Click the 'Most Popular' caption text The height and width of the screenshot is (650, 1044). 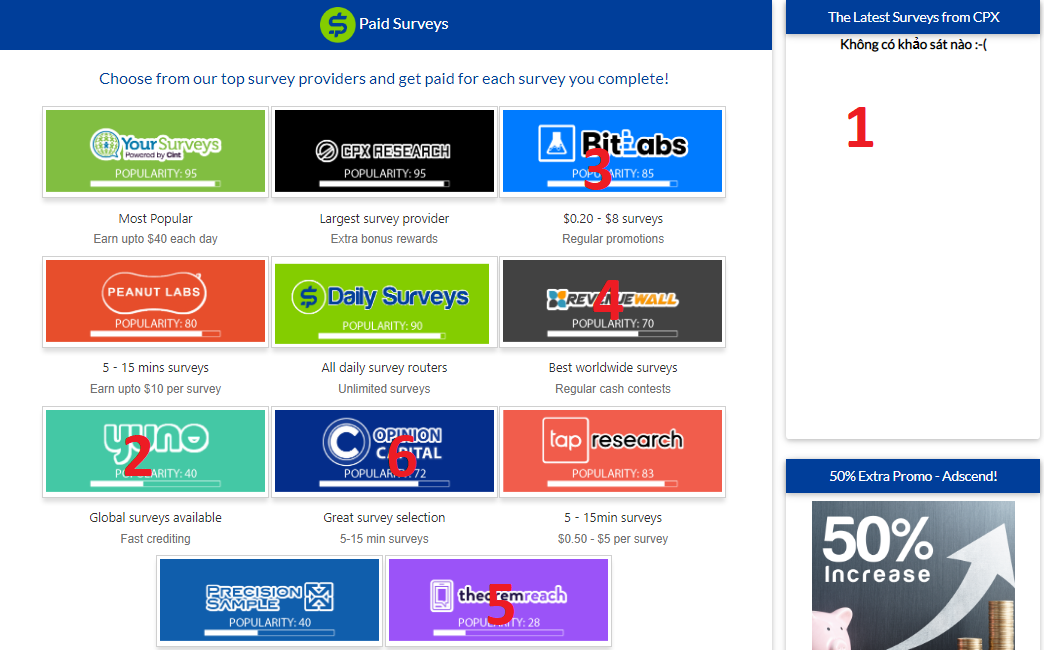155,218
